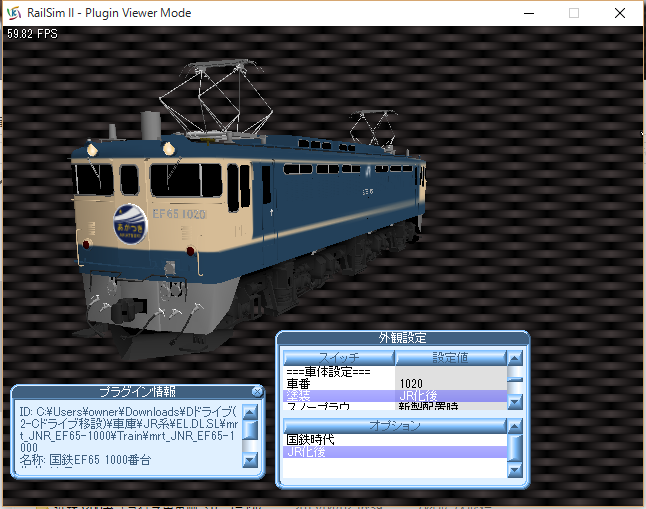Maximize the RailSim II window
The image size is (646, 509).
click(x=574, y=13)
